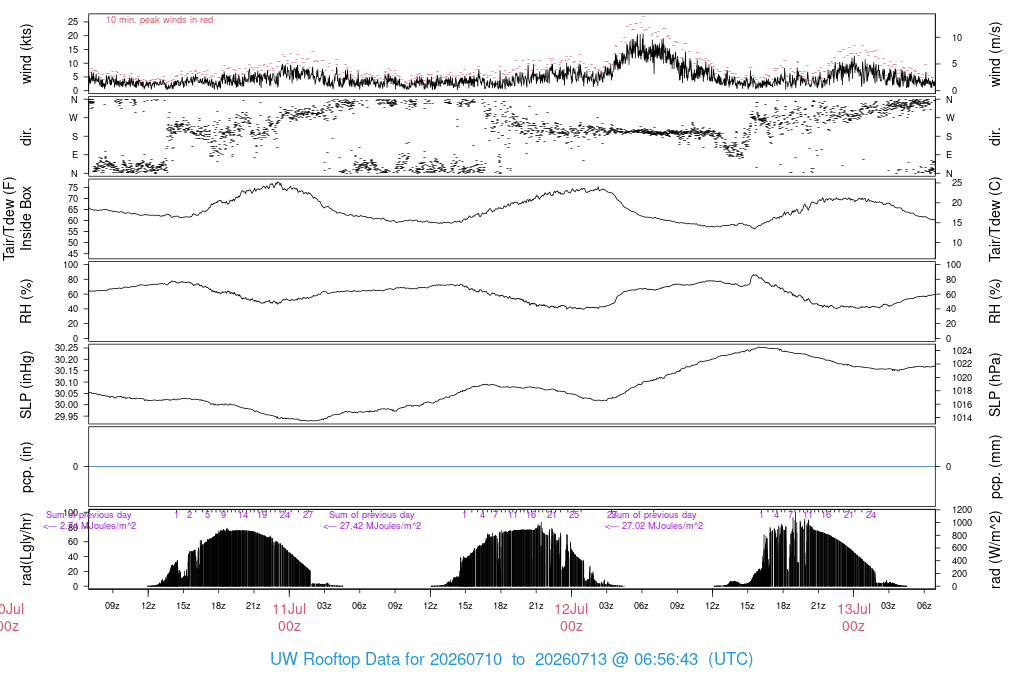Click the "SLP (hPa)" axis label
Viewport: 1024px width, 700px height.
(x=995, y=385)
